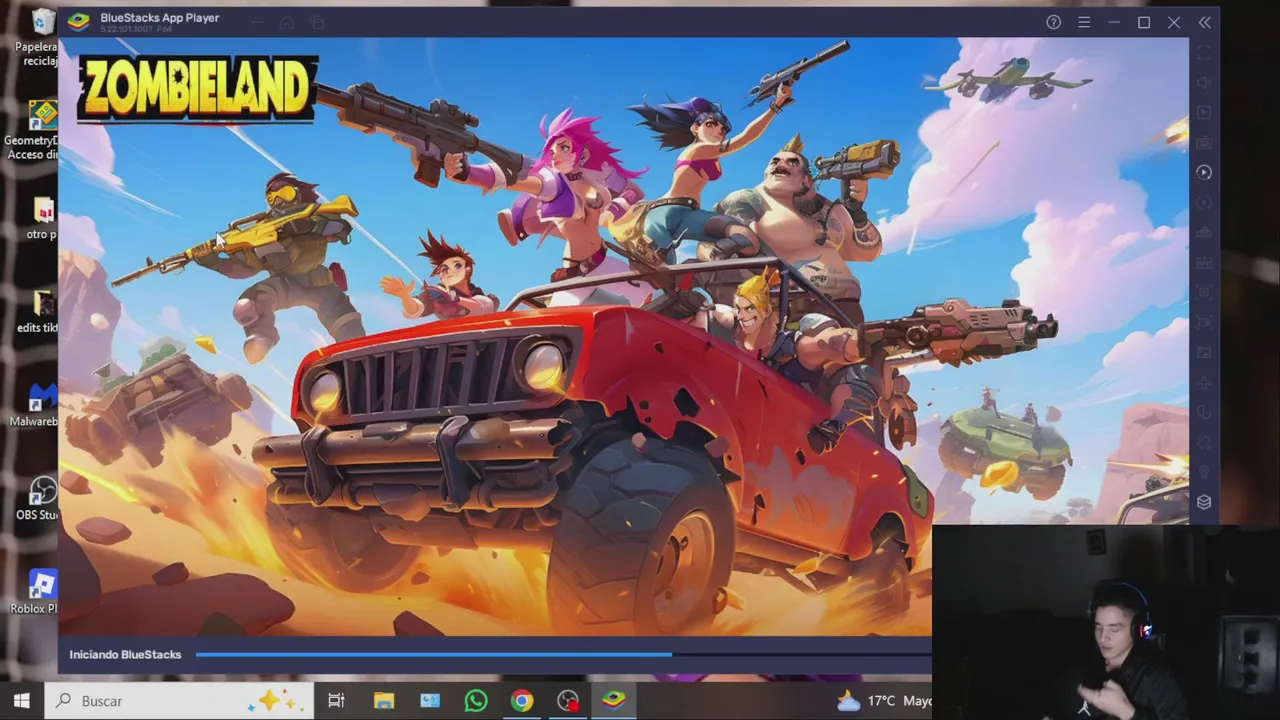Open OBS Studio from the taskbar
1280x720 pixels.
coord(568,701)
